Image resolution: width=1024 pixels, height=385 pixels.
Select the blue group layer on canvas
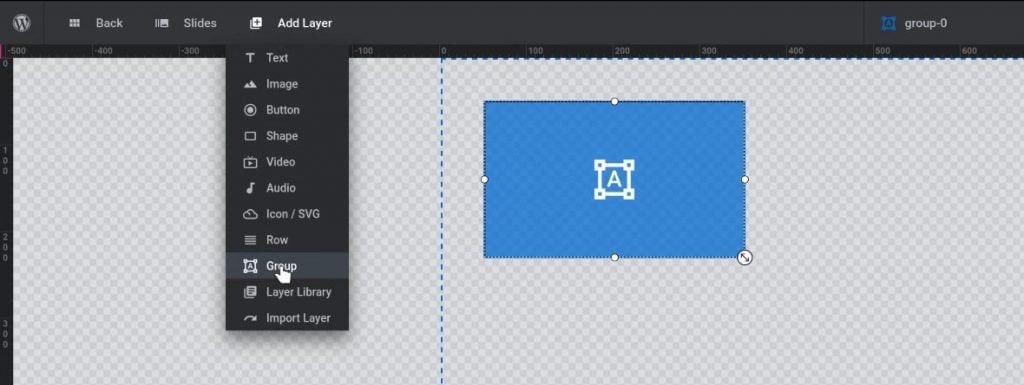(x=614, y=179)
